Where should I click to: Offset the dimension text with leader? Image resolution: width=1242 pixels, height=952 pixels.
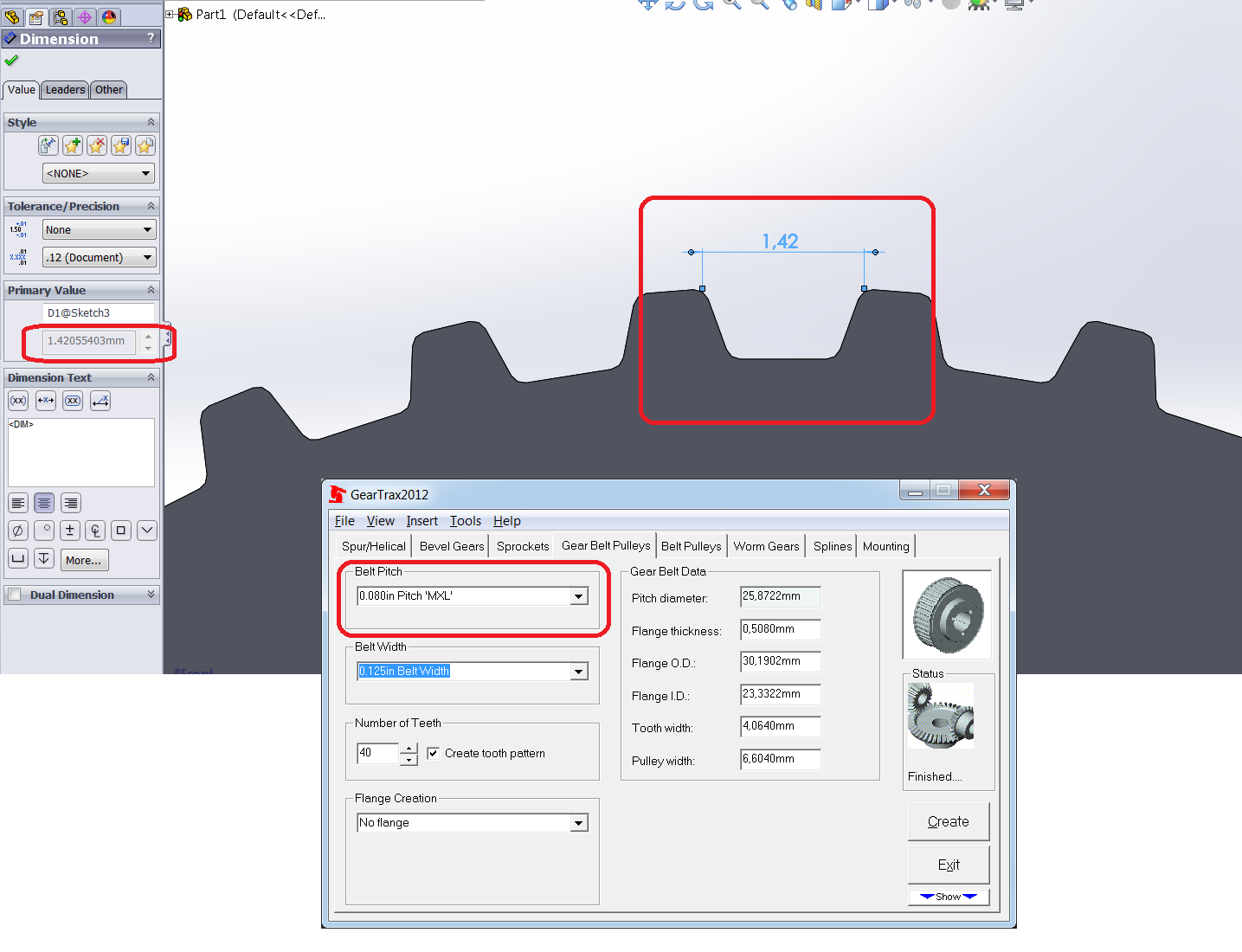(x=100, y=401)
